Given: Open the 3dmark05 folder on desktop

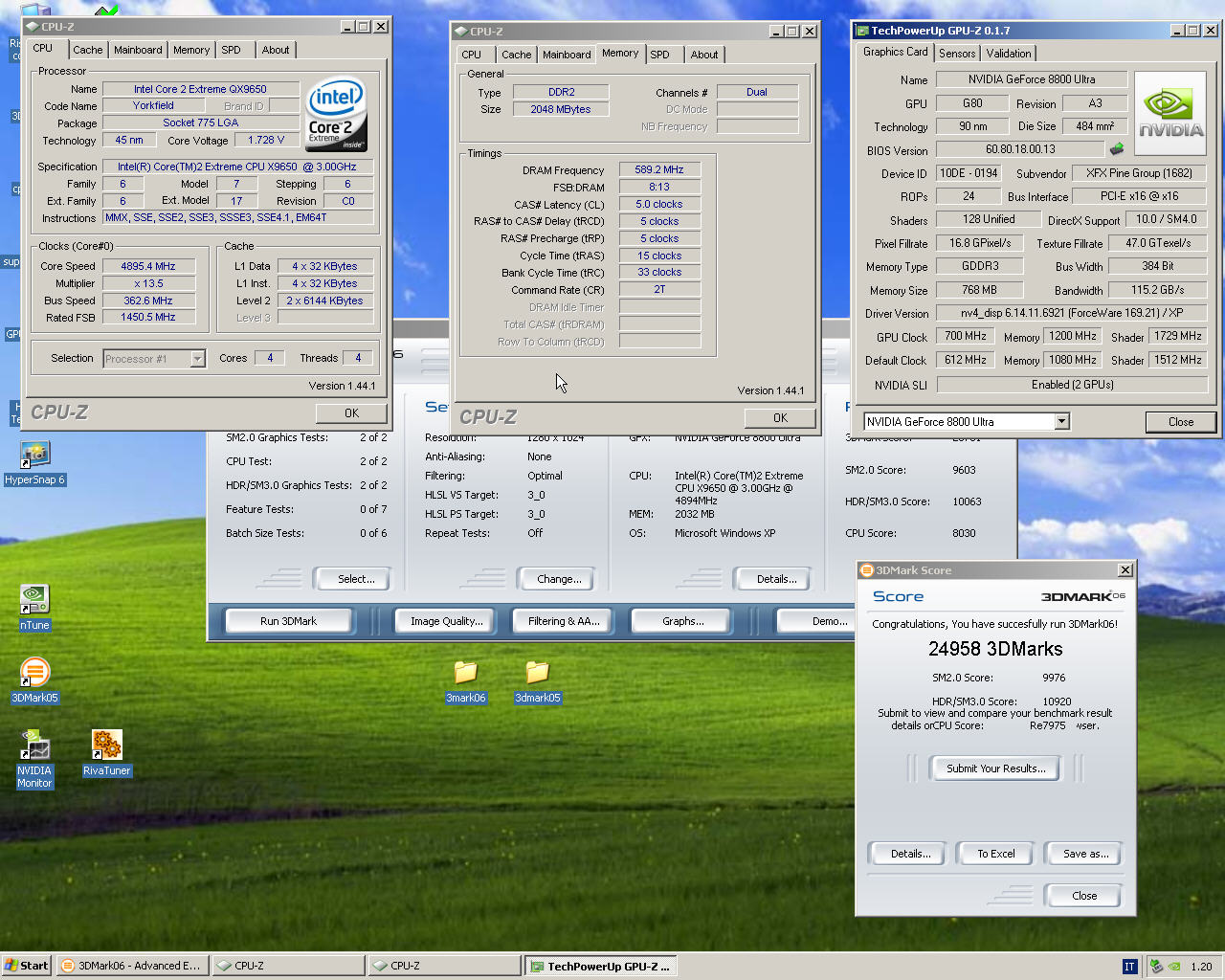Looking at the screenshot, I should [537, 672].
